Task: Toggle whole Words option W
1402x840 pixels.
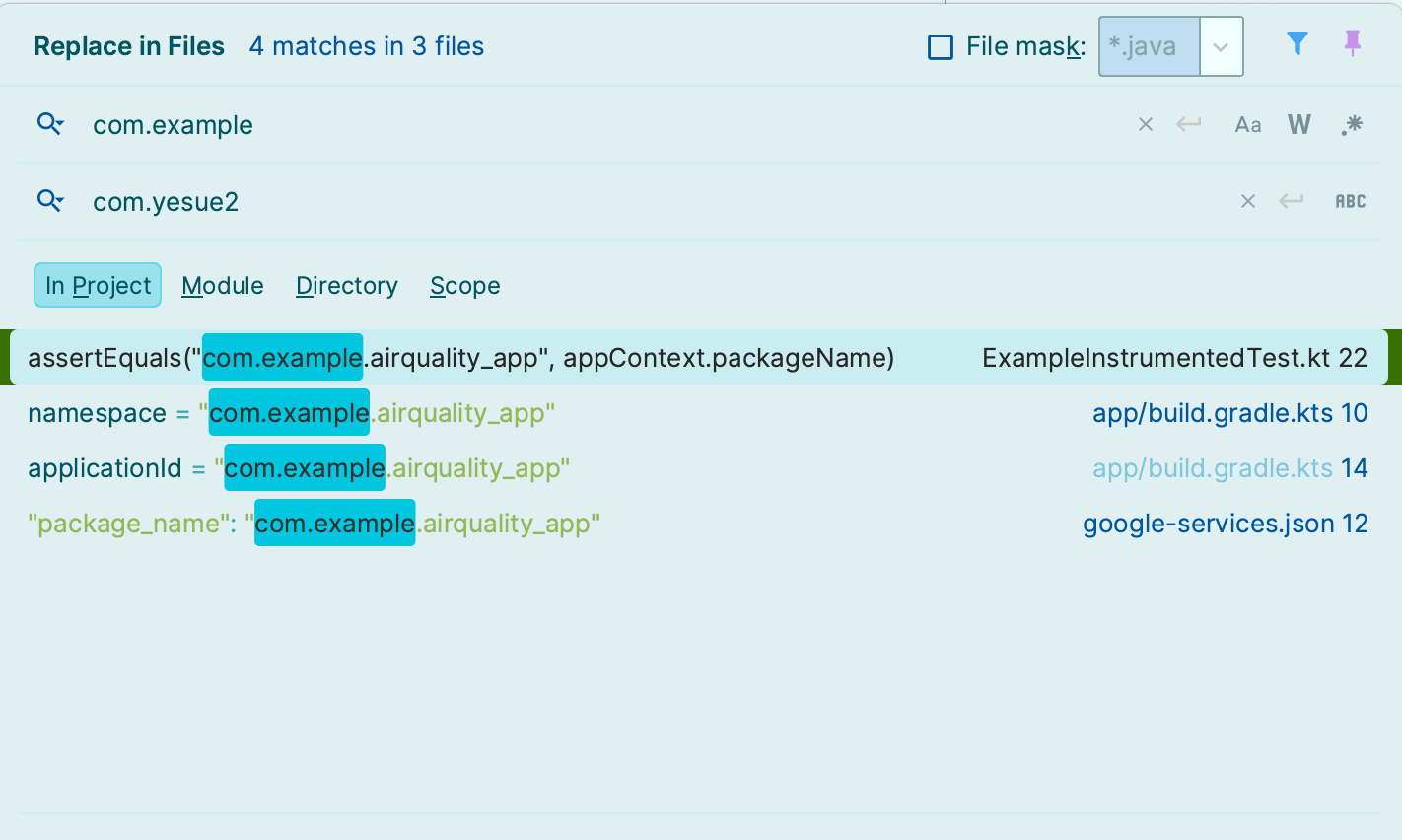Action: click(x=1299, y=124)
